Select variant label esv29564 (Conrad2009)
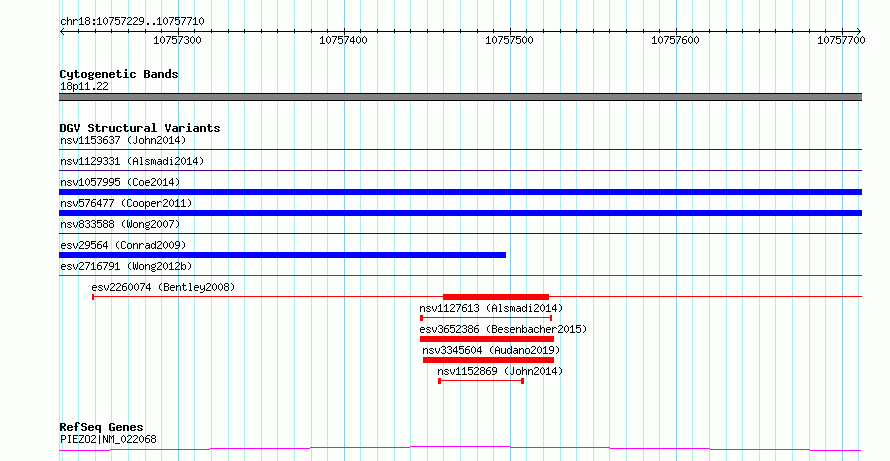This screenshot has width=890, height=461. click(123, 245)
